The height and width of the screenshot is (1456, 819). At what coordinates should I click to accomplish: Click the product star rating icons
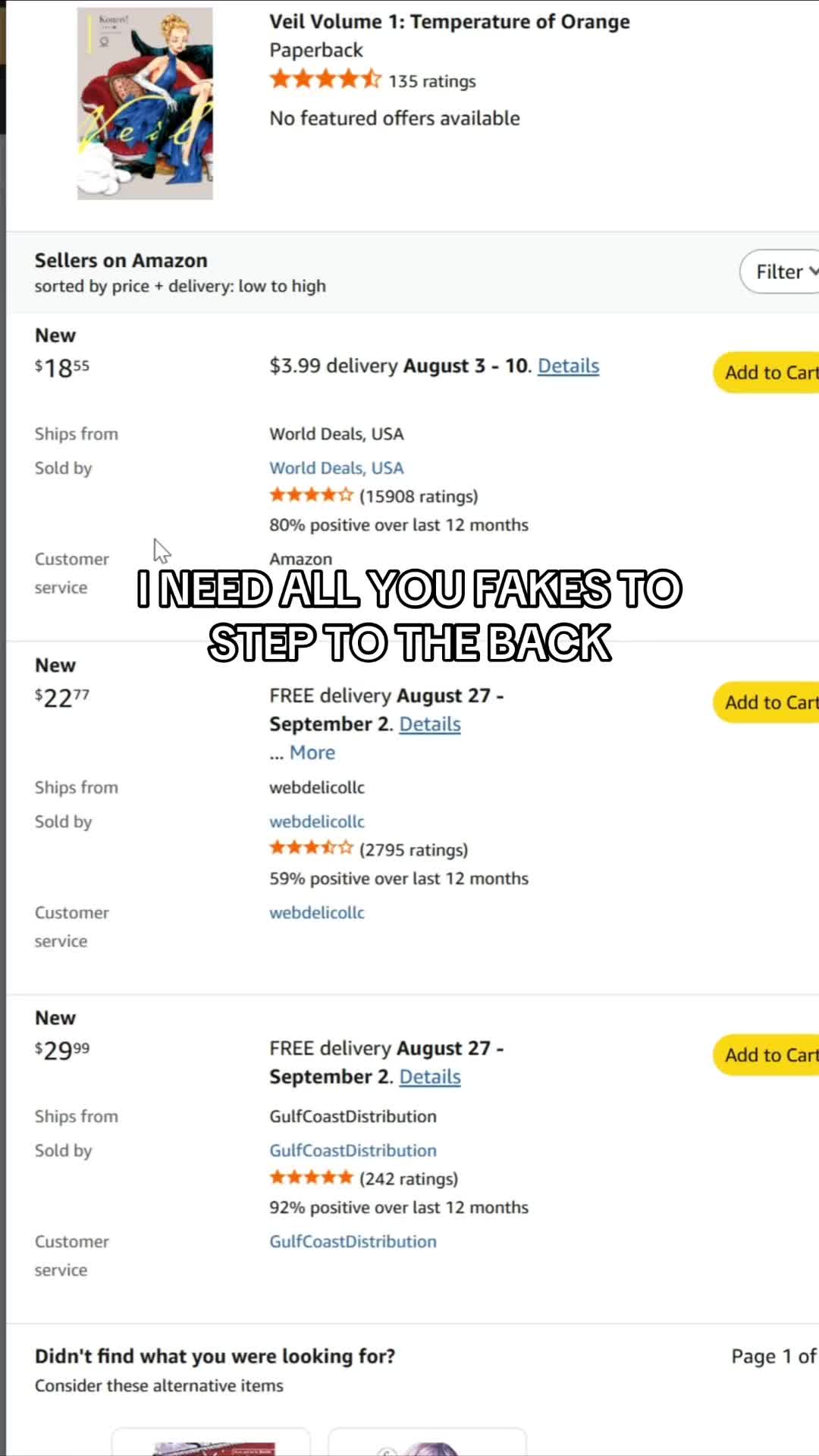(325, 79)
